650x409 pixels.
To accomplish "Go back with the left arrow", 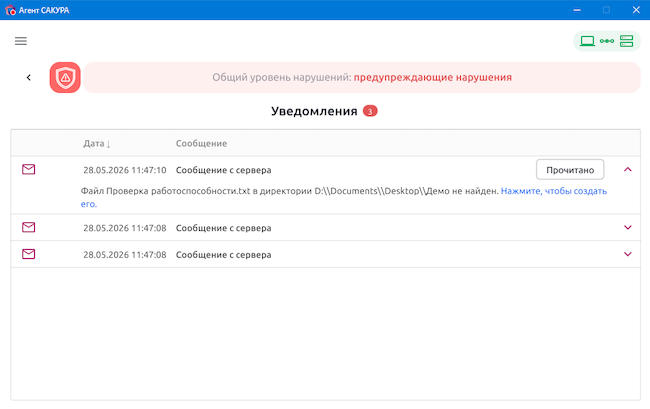I will tap(29, 77).
